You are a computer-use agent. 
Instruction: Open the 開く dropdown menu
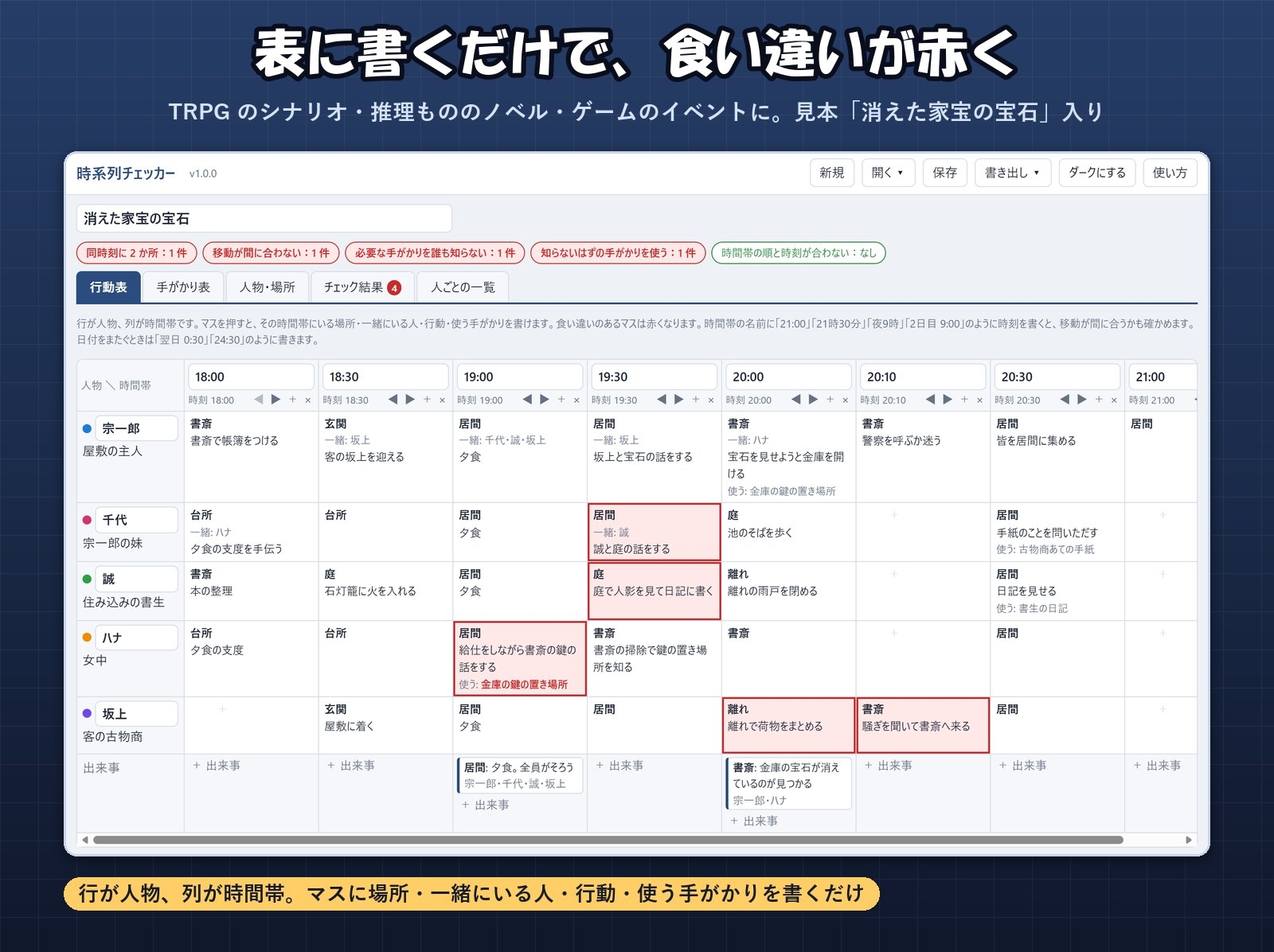click(888, 173)
